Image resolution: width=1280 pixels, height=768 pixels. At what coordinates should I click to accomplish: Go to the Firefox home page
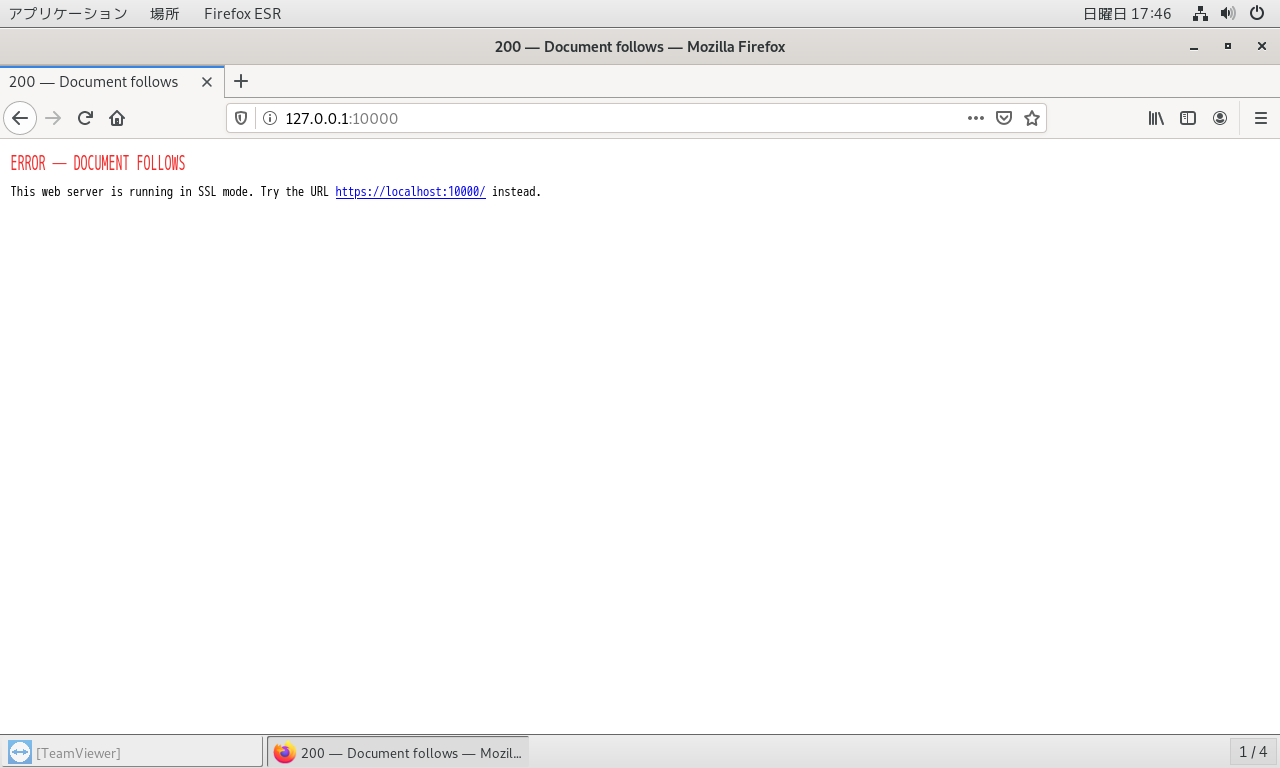point(117,118)
